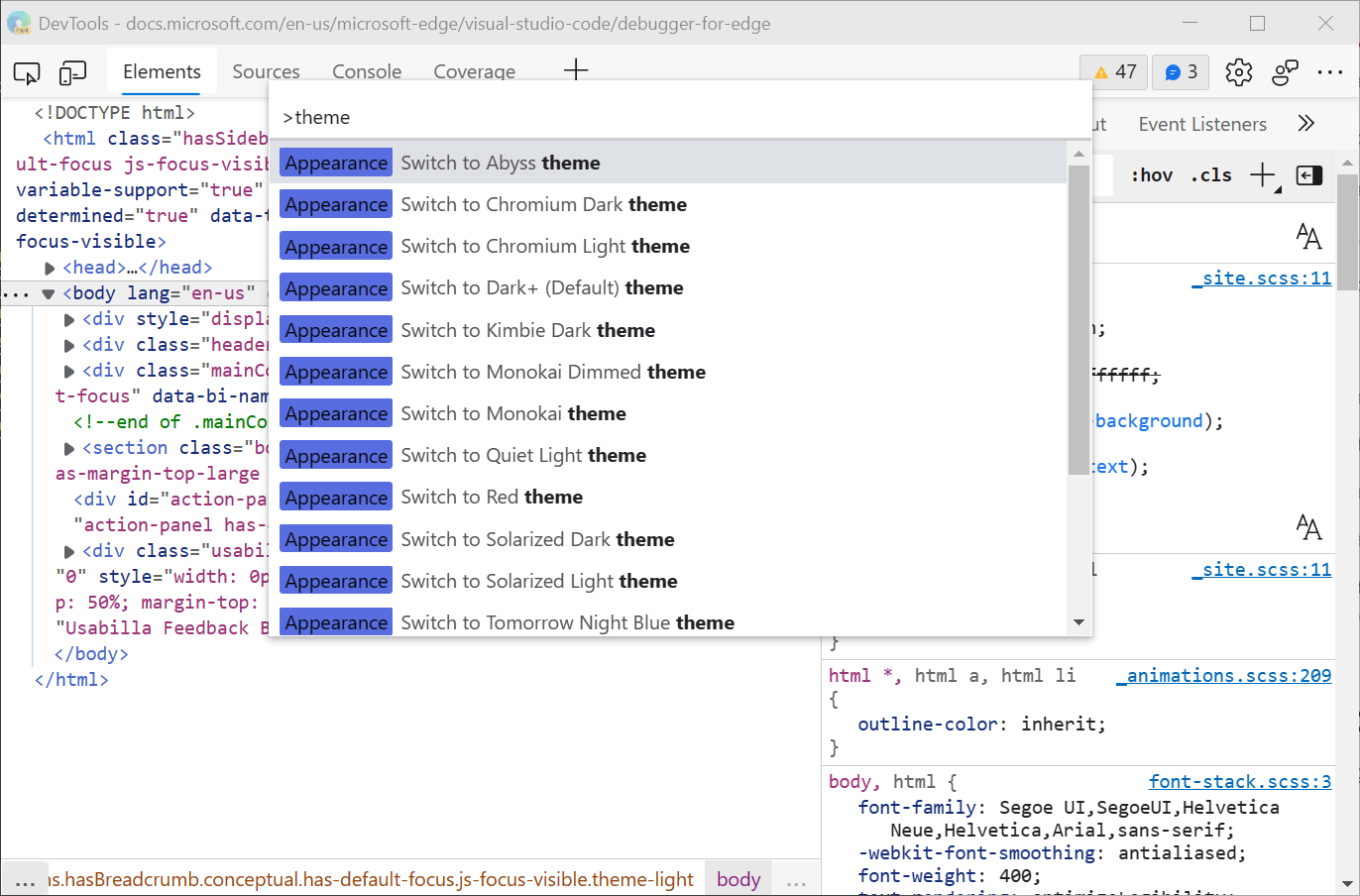Switch to the Sources tab
Image resolution: width=1360 pixels, height=896 pixels.
[266, 71]
